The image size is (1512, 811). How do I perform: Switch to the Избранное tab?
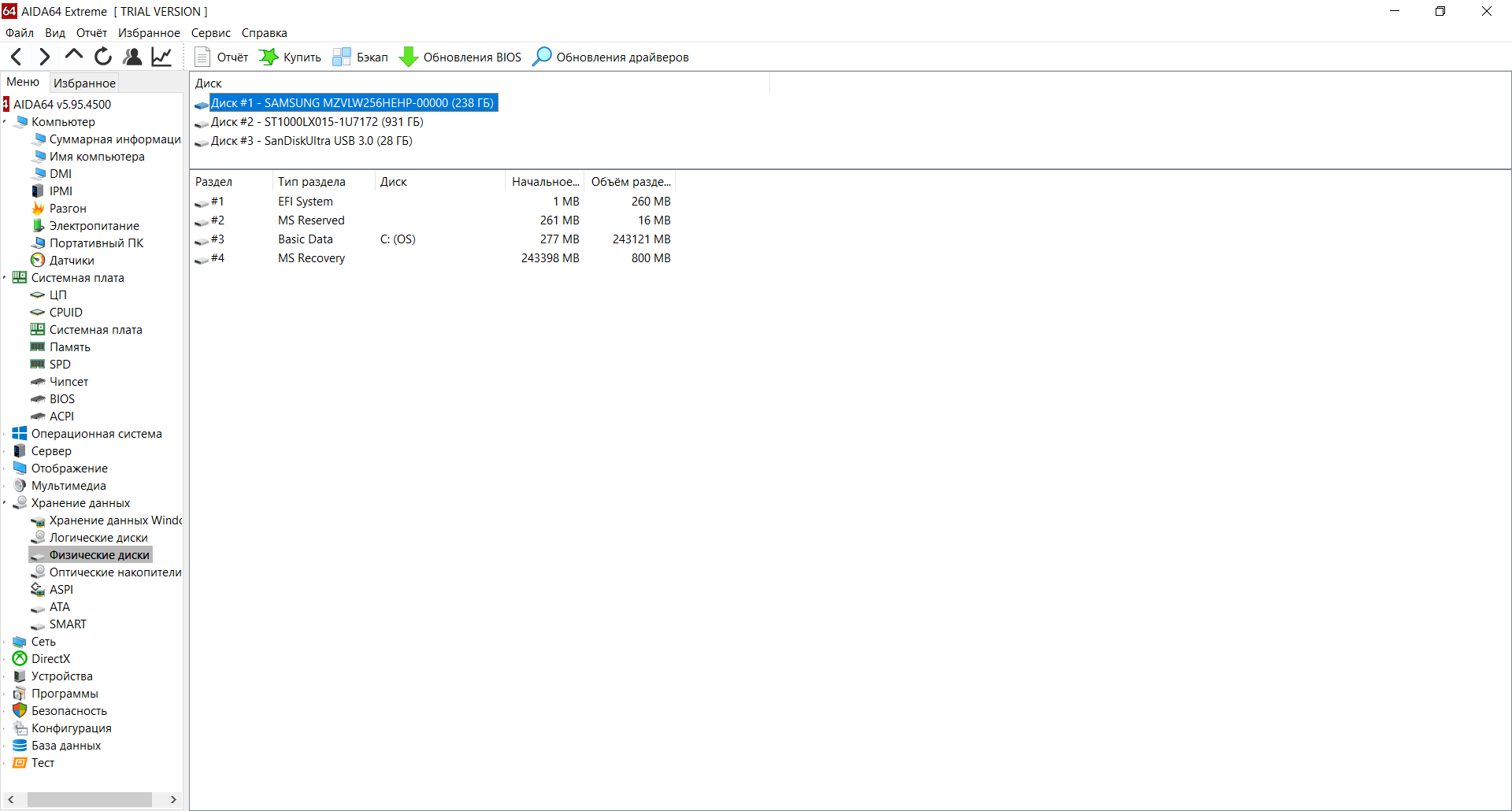point(84,83)
